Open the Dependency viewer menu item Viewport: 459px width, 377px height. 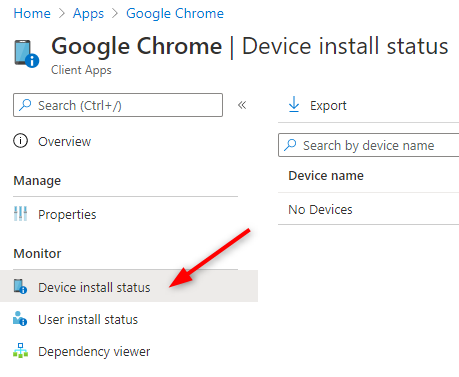point(94,352)
